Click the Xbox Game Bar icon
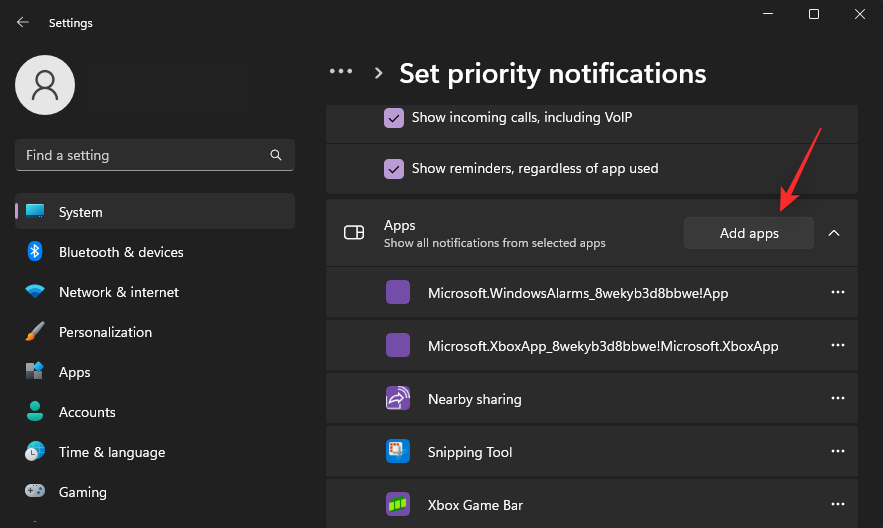 (398, 505)
